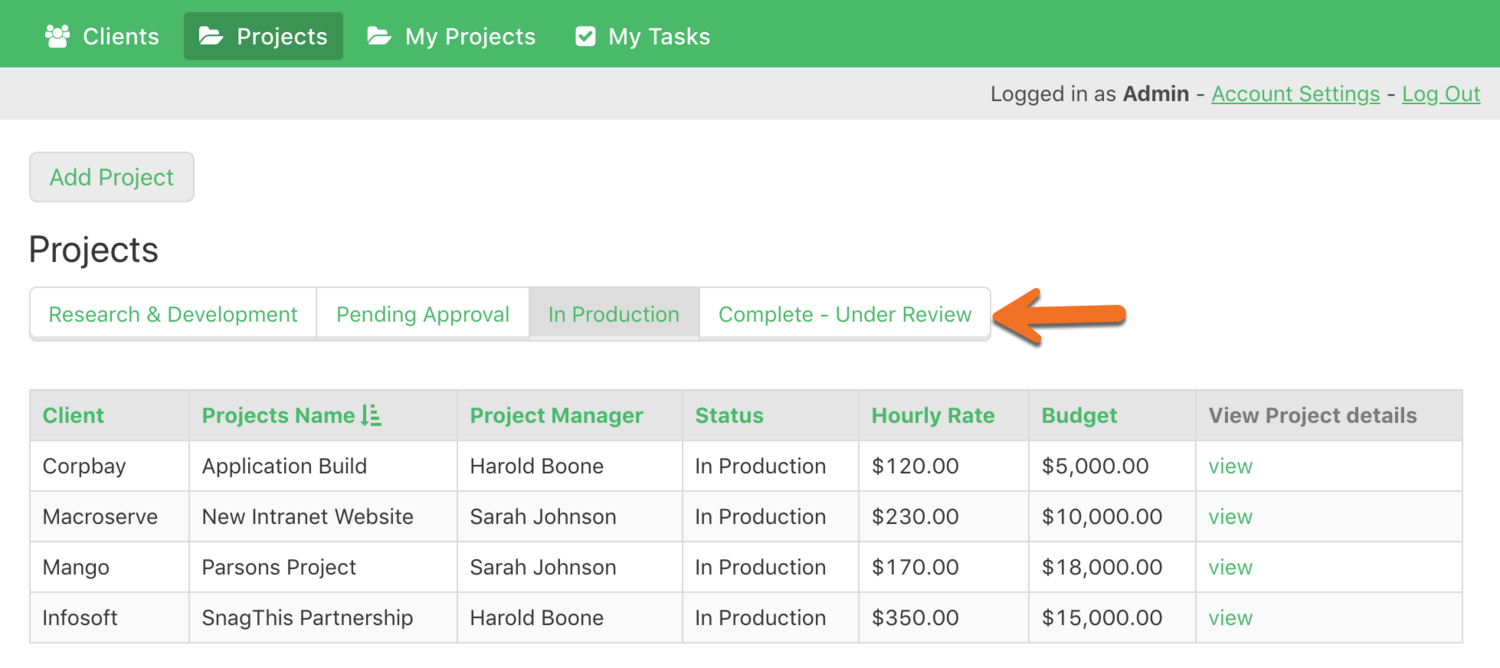Open the Account Settings link

[1295, 94]
